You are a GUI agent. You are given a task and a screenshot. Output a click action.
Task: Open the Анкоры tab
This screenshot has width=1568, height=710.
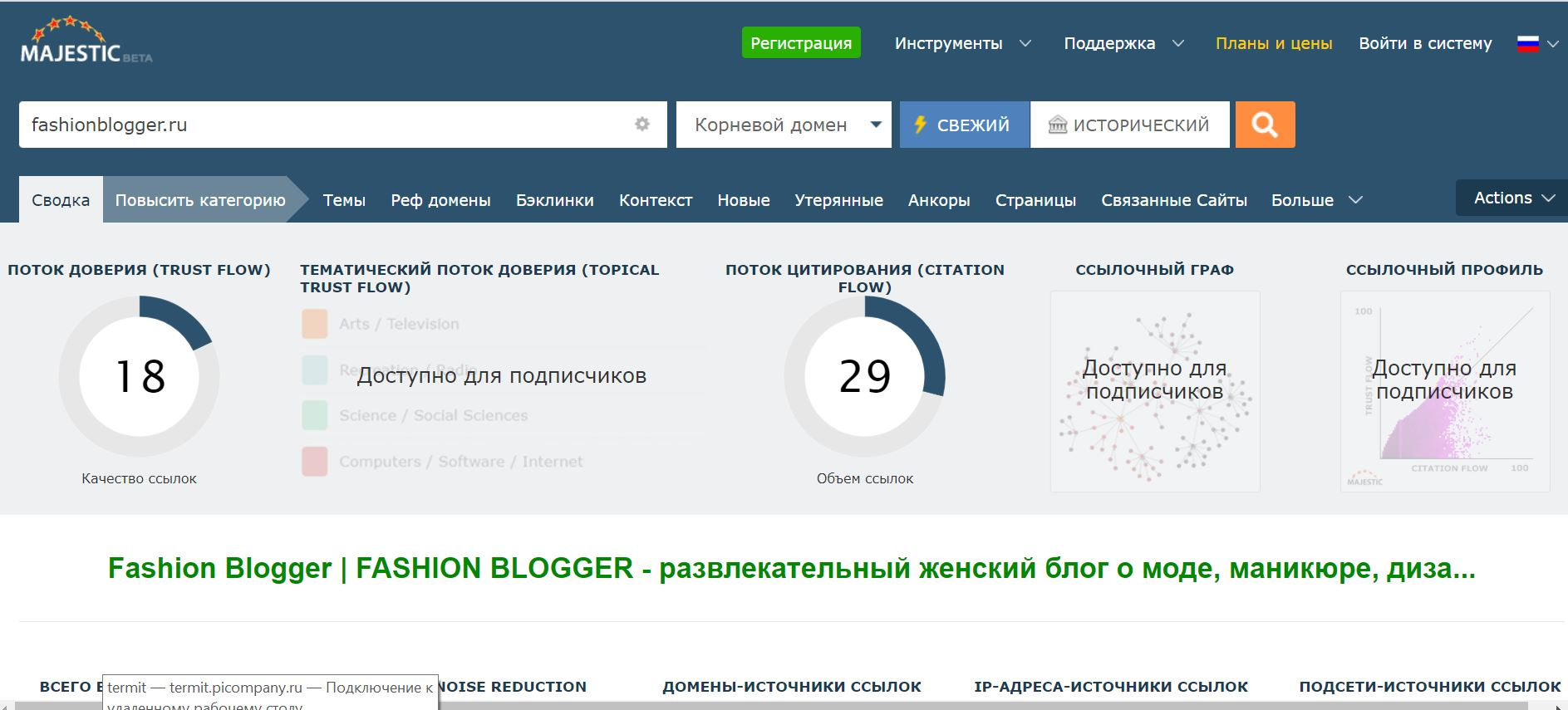click(x=939, y=200)
